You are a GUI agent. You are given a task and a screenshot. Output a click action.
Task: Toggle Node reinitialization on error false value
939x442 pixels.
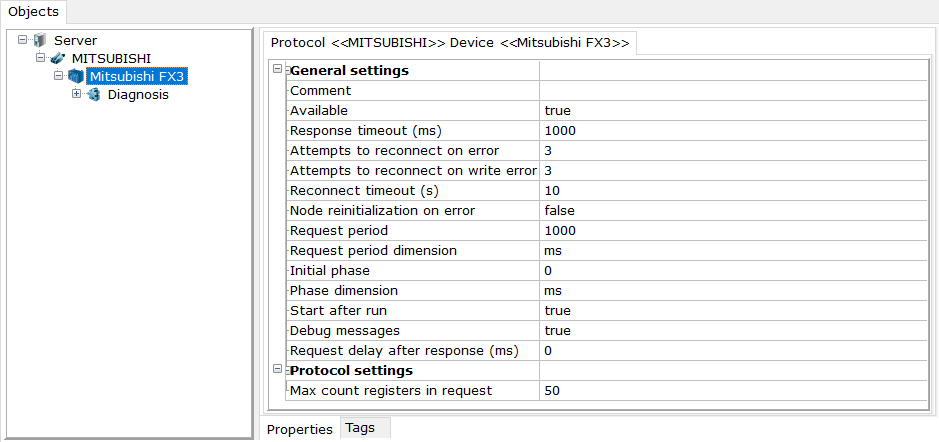click(x=734, y=211)
